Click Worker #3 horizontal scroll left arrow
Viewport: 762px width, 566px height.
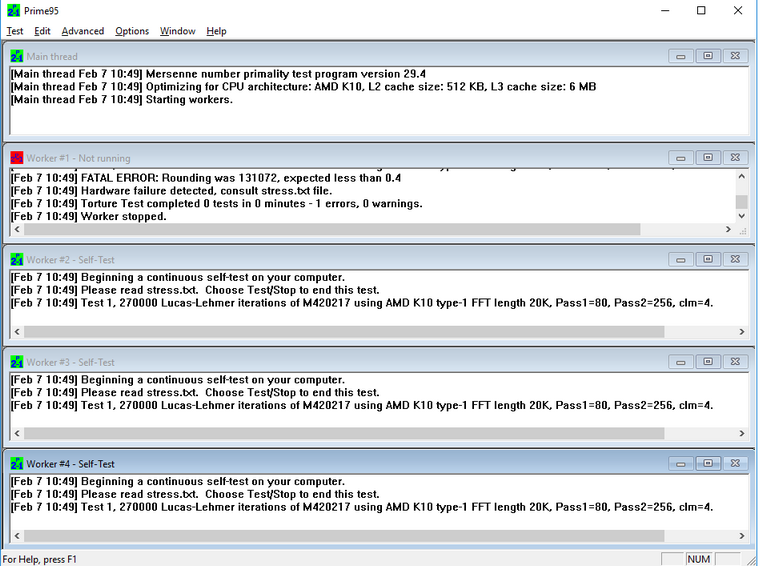point(17,433)
